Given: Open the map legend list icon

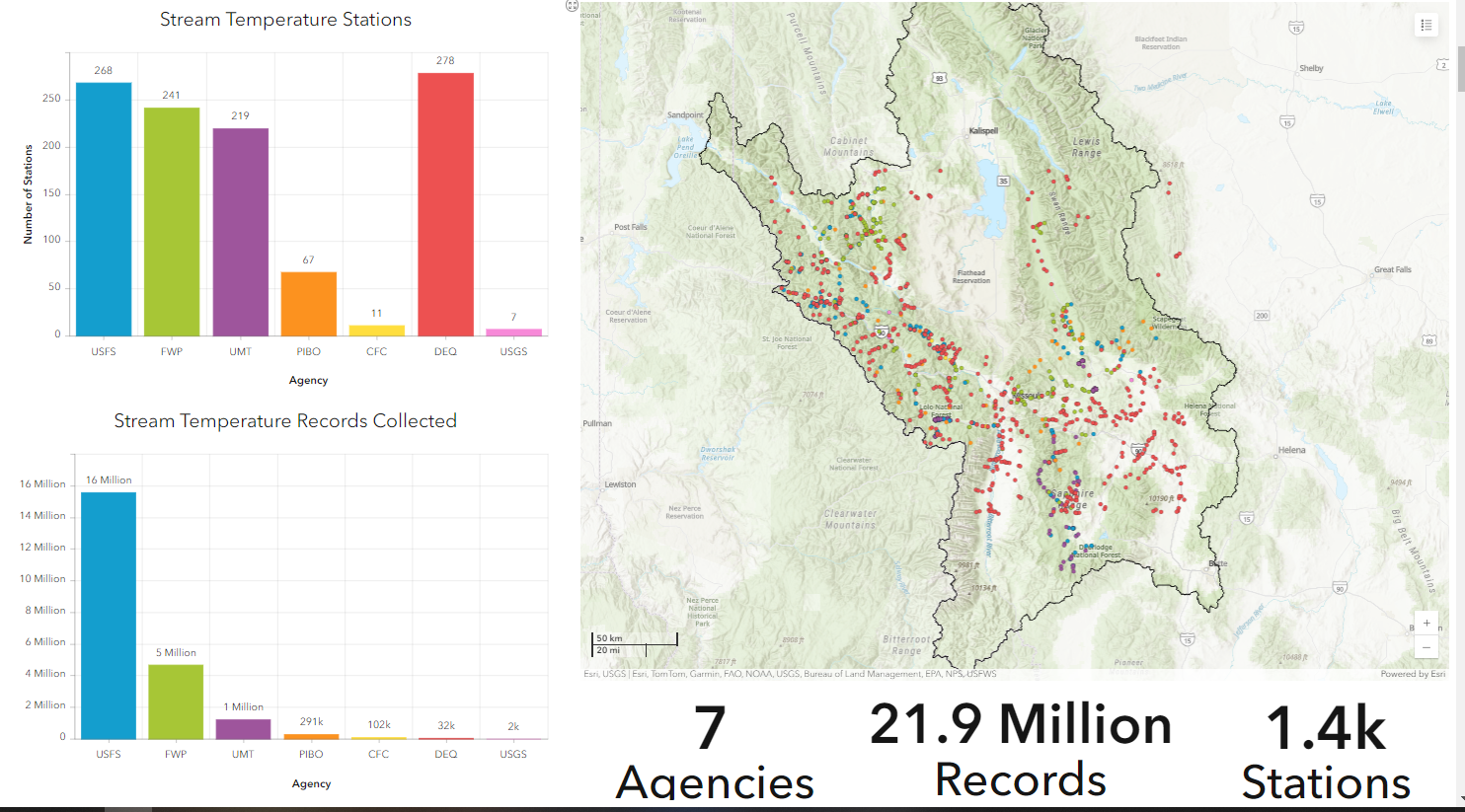Looking at the screenshot, I should coord(1426,25).
